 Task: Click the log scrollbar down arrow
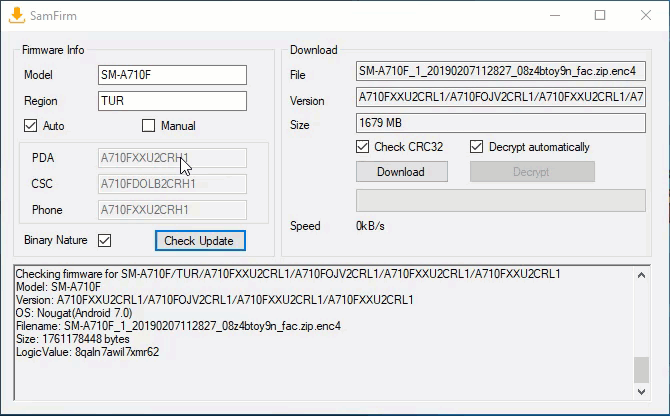[x=641, y=391]
